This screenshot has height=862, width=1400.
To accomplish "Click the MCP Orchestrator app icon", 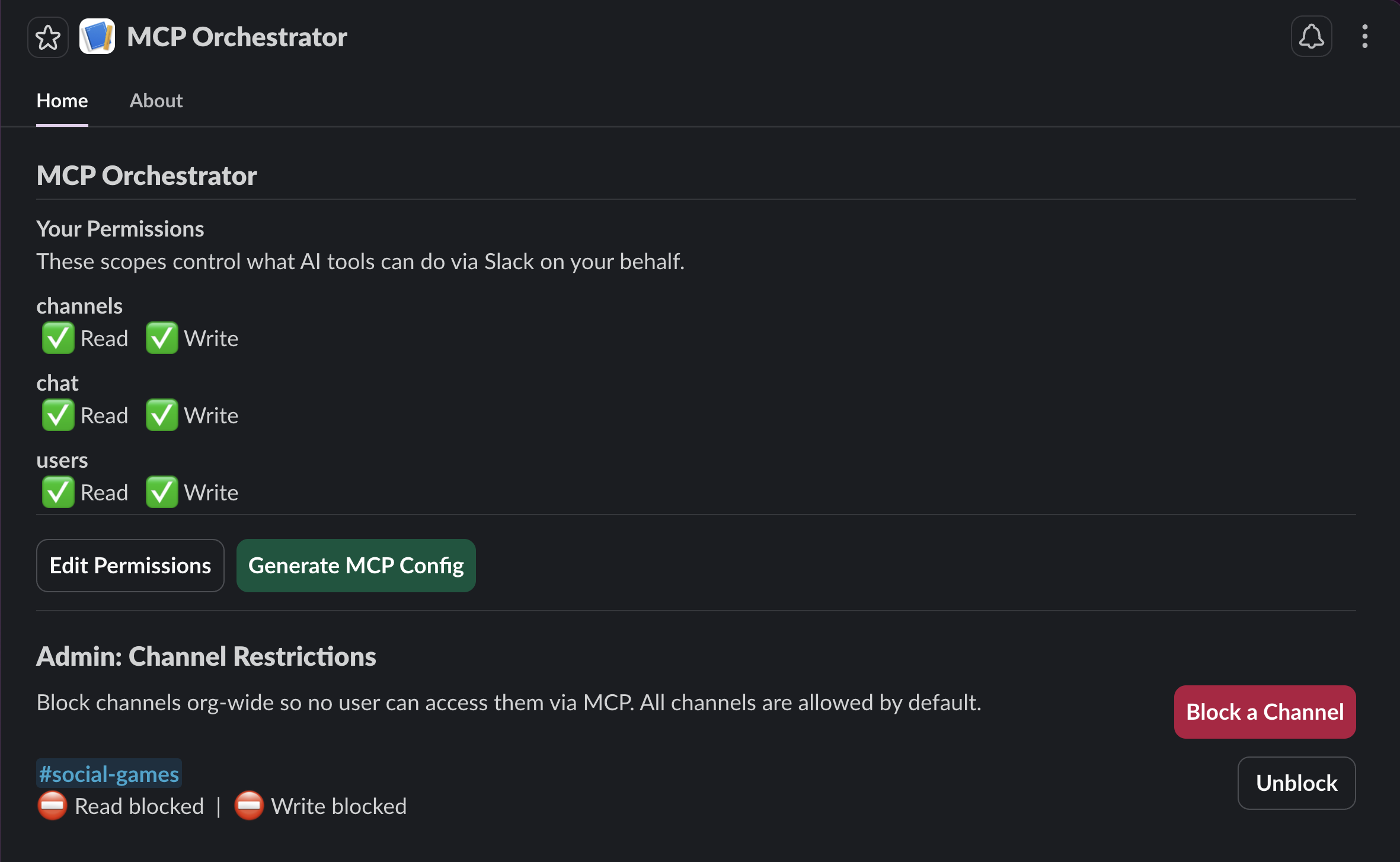I will 97,37.
